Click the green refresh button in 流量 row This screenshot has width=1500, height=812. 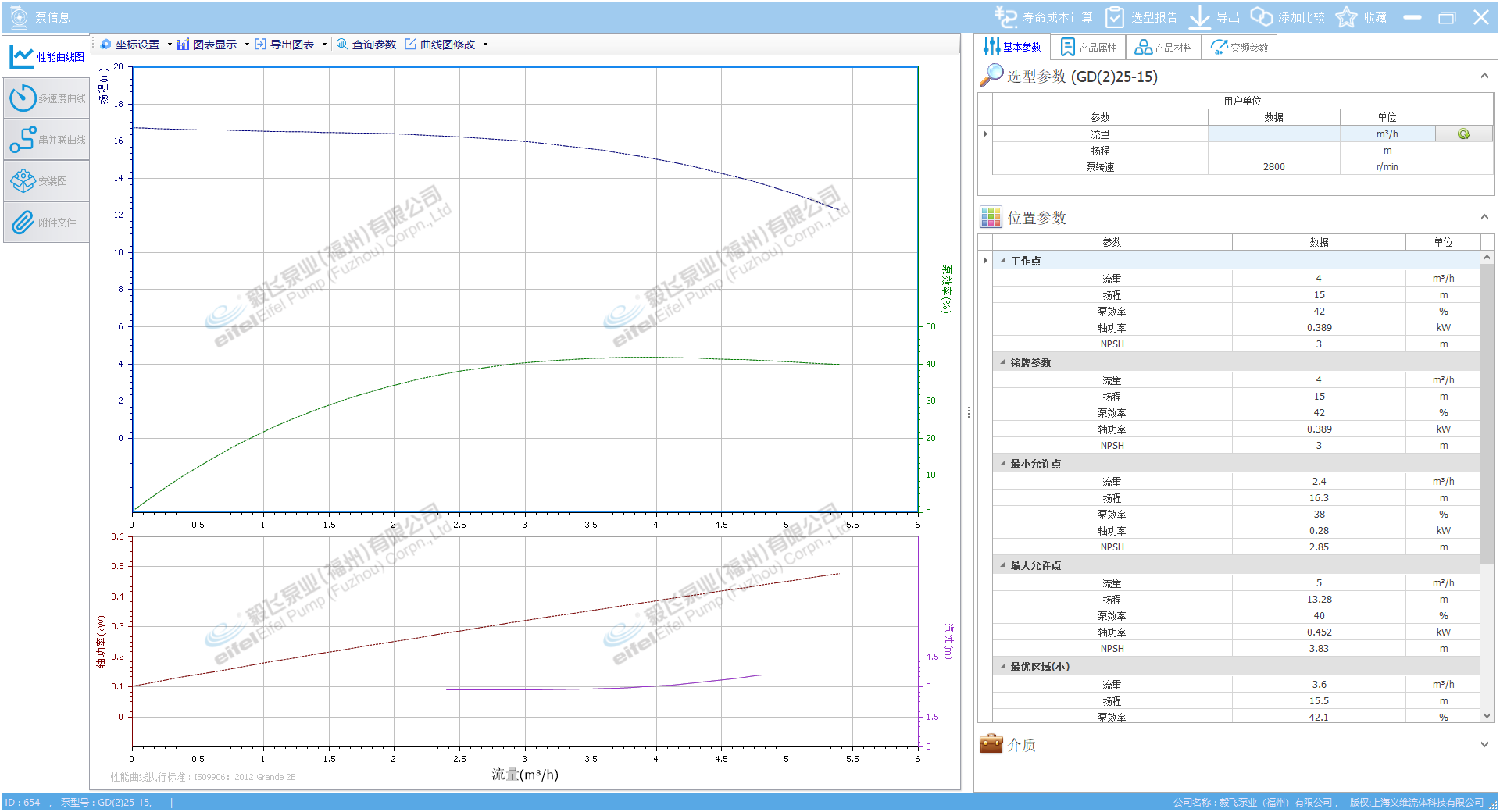click(1463, 134)
